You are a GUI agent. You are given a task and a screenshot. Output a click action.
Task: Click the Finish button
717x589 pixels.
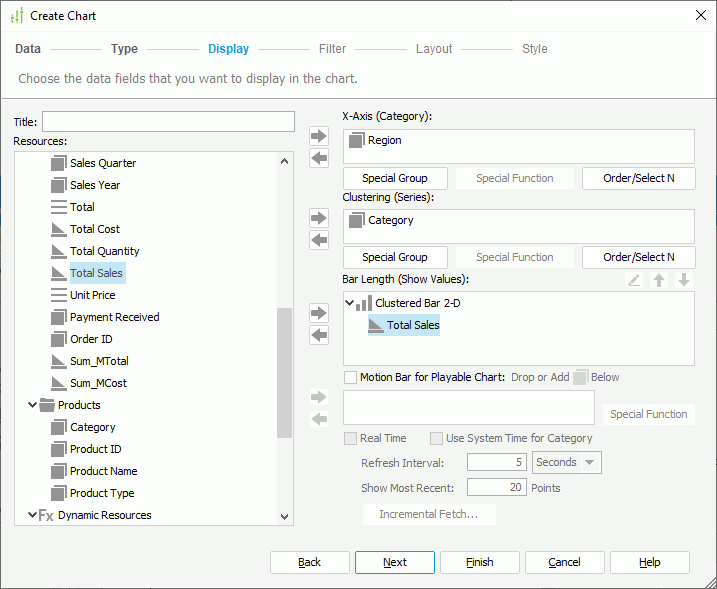[480, 562]
